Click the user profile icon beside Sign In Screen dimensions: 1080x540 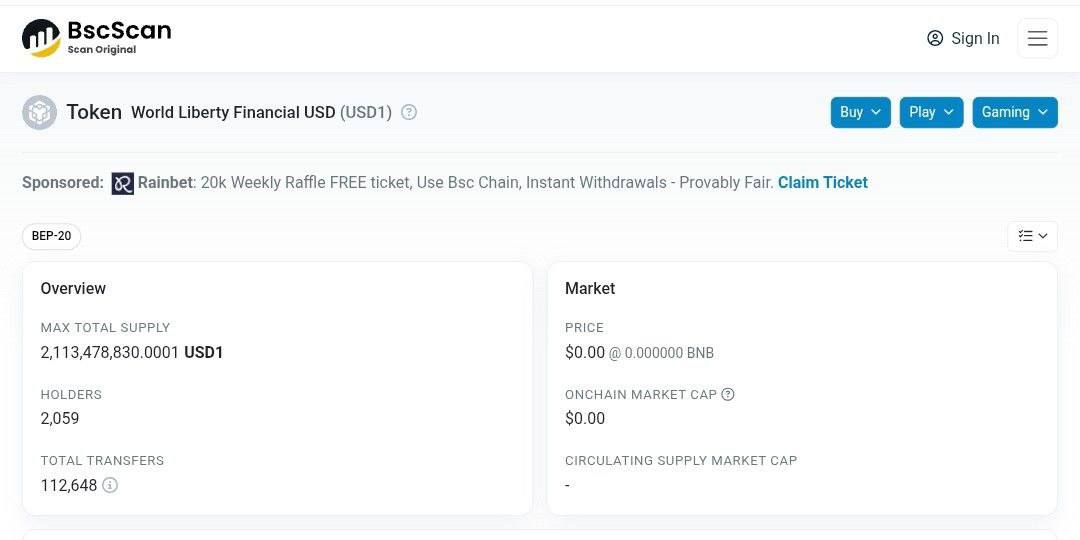[x=935, y=38]
